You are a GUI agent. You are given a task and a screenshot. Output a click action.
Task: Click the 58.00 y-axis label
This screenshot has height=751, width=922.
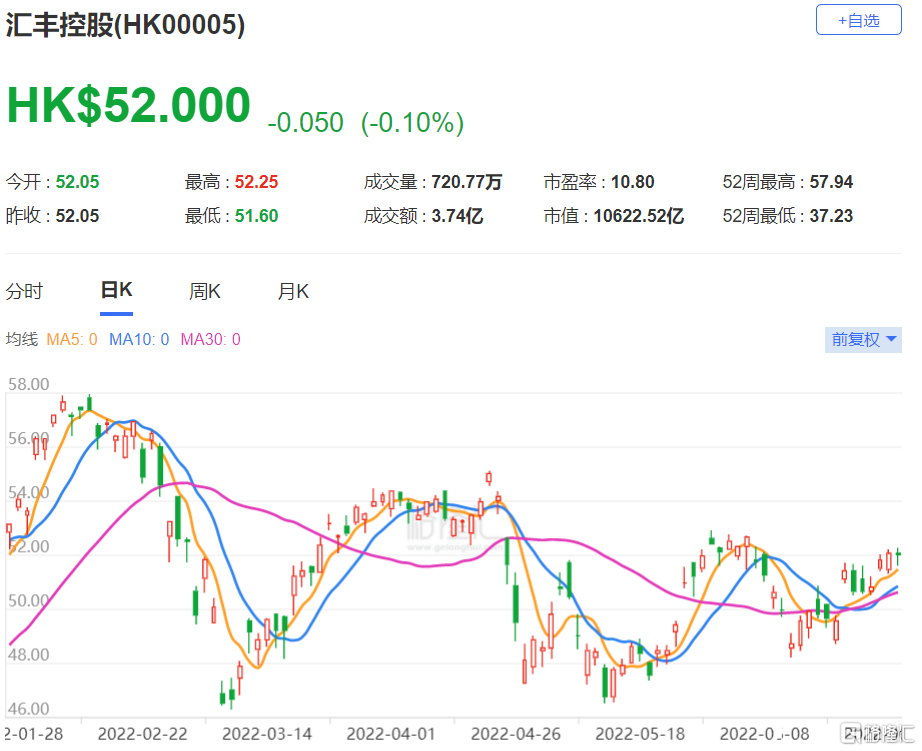[28, 385]
